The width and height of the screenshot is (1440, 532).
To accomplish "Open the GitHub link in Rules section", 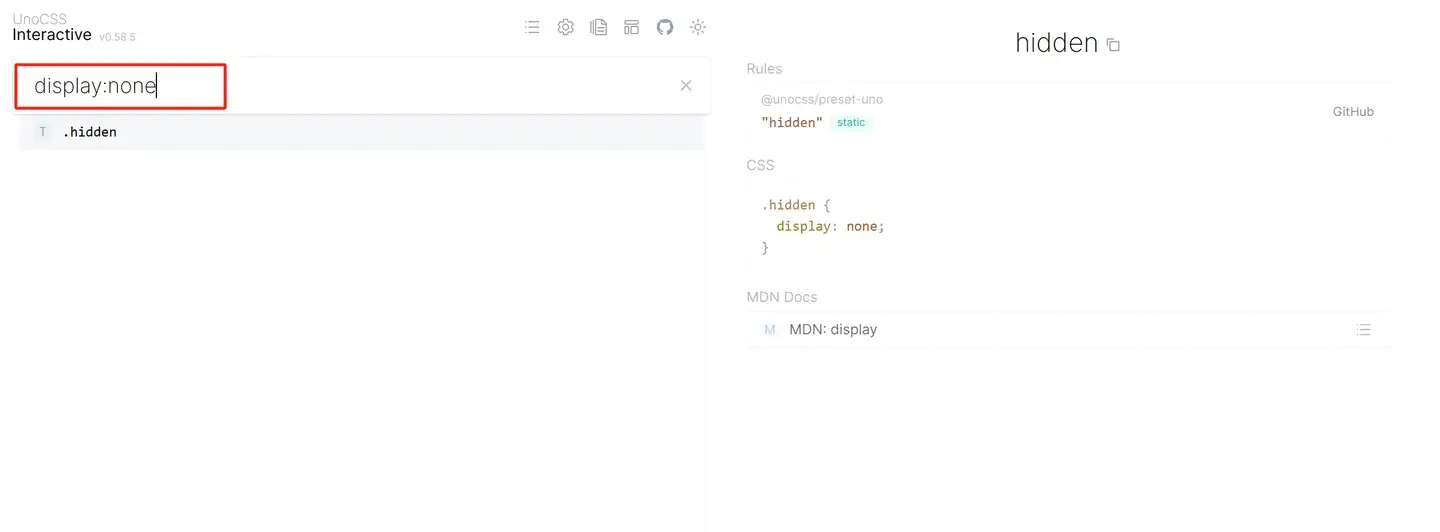I will [x=1352, y=112].
